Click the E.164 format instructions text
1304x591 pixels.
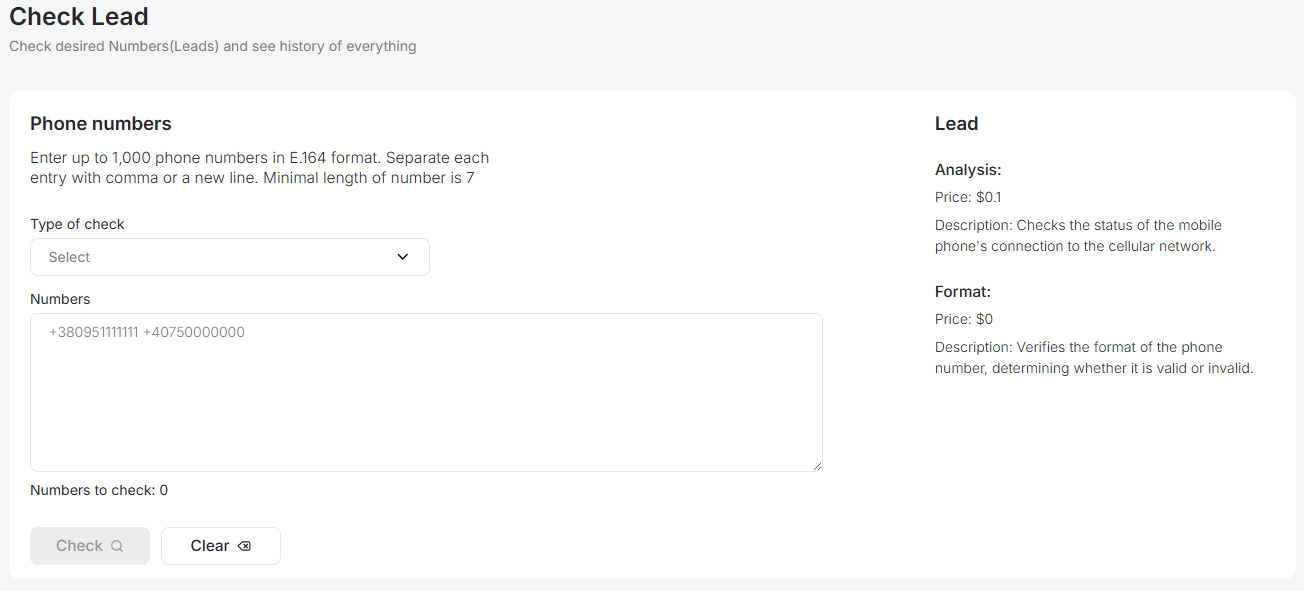coord(259,168)
